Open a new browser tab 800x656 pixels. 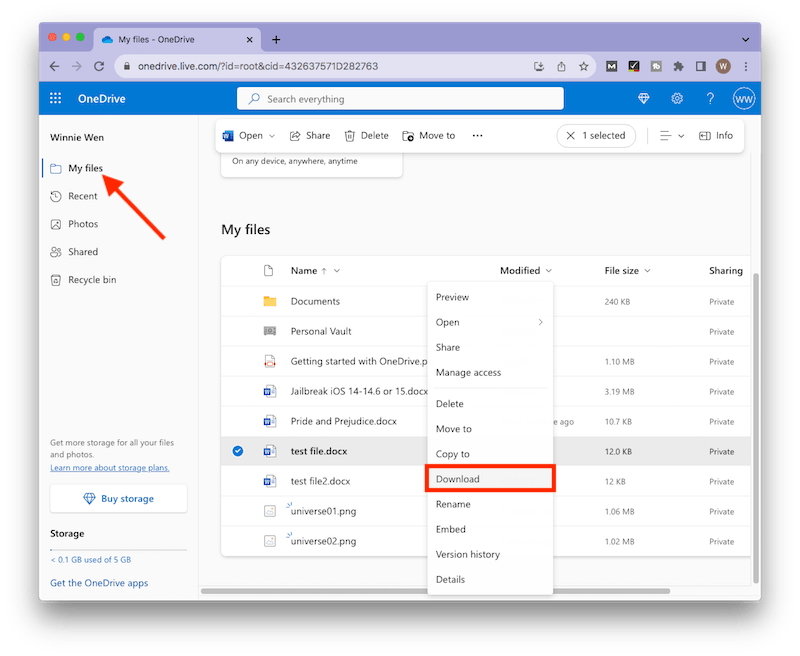(x=276, y=40)
